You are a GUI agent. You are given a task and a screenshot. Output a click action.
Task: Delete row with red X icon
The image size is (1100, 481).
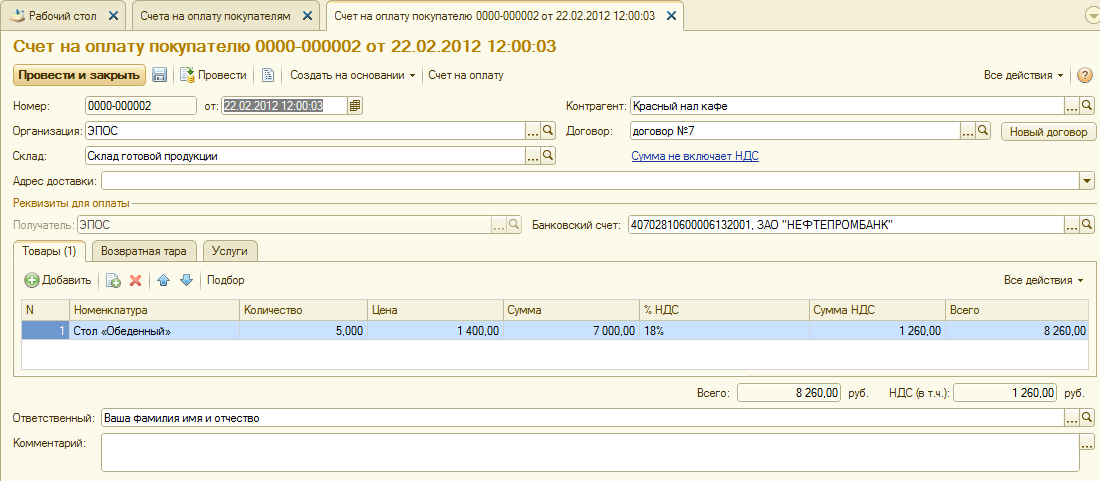click(x=136, y=280)
